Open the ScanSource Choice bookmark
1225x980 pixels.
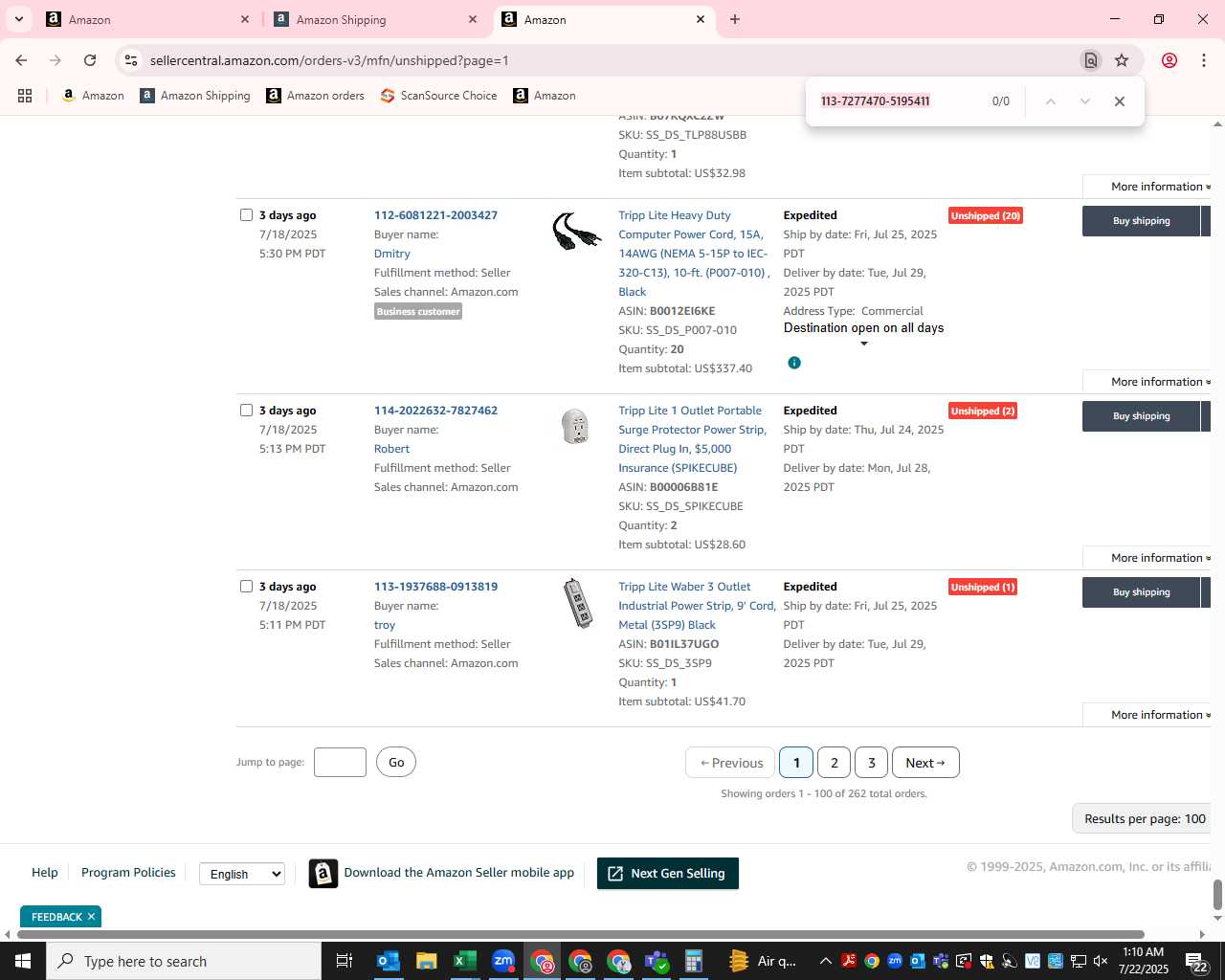439,96
